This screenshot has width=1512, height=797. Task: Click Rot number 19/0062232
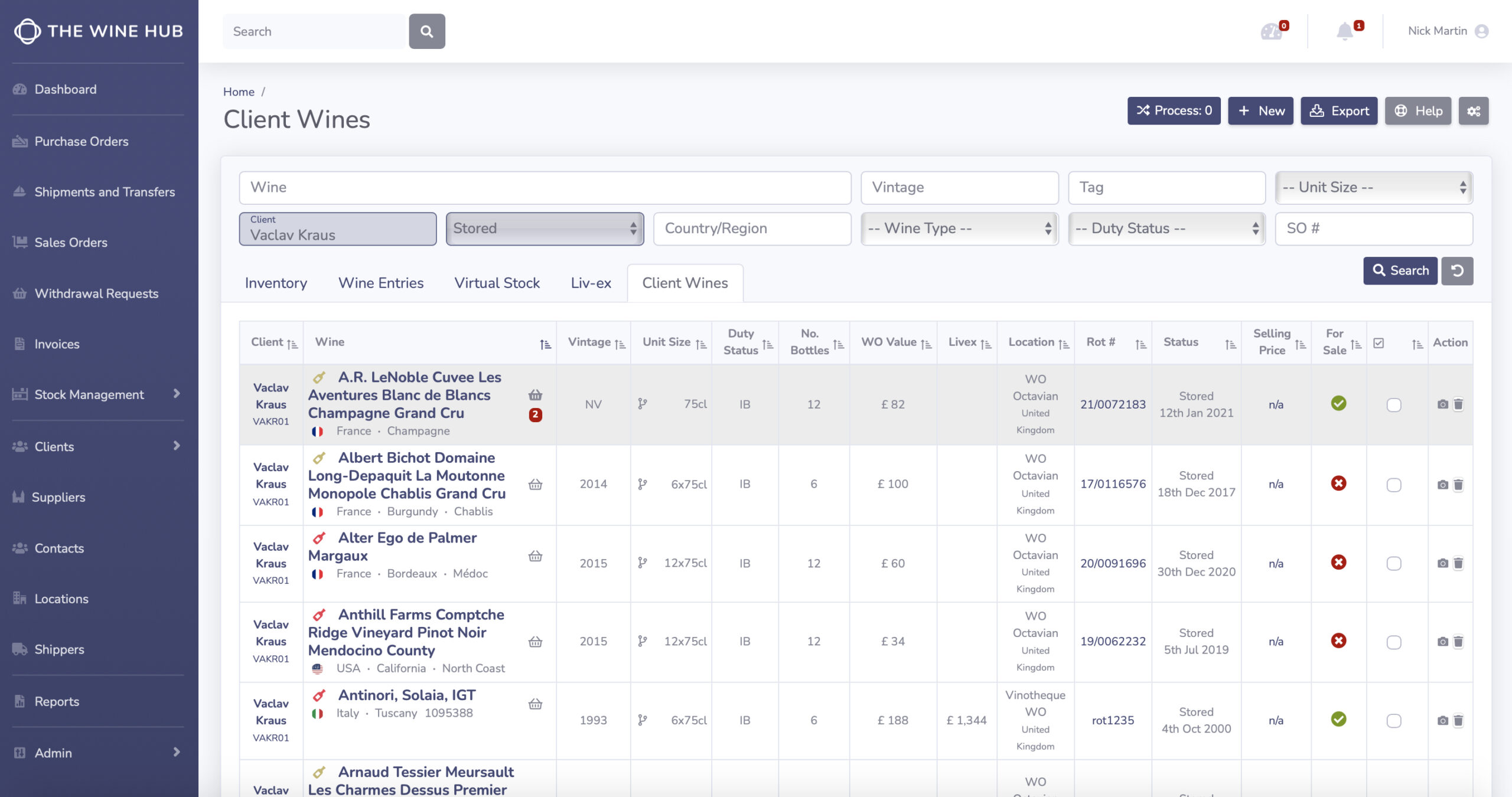(x=1113, y=641)
